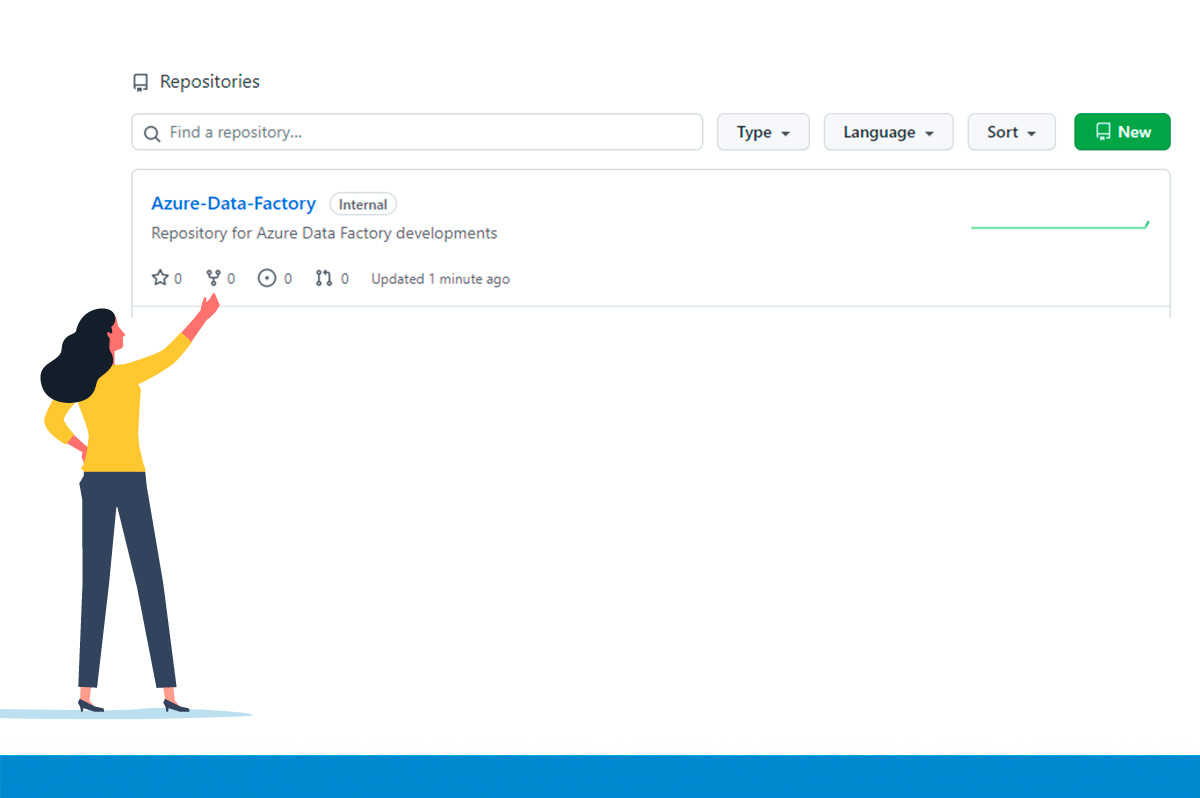Click the pull request icon on the repository row
The width and height of the screenshot is (1200, 798).
[325, 277]
